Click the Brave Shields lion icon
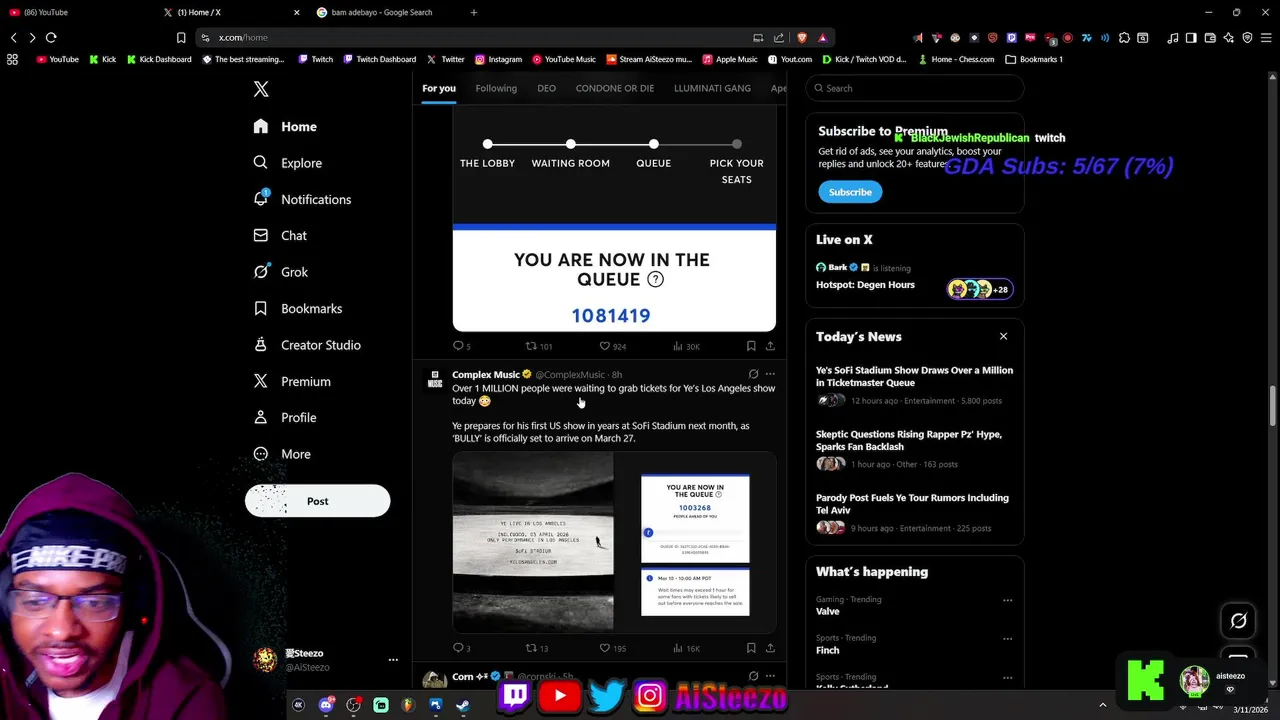 [801, 37]
